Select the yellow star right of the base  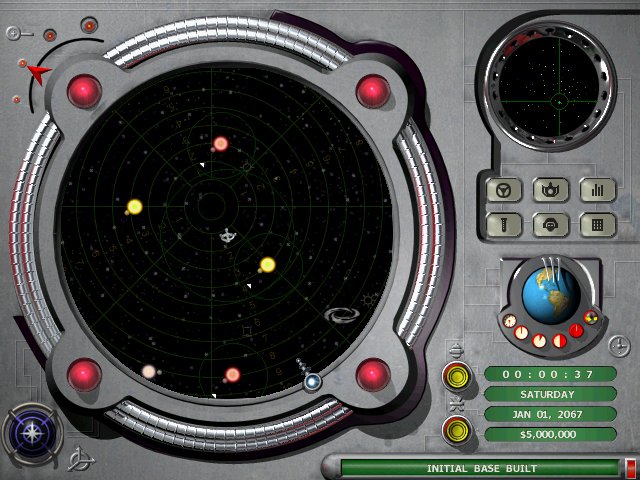267,265
